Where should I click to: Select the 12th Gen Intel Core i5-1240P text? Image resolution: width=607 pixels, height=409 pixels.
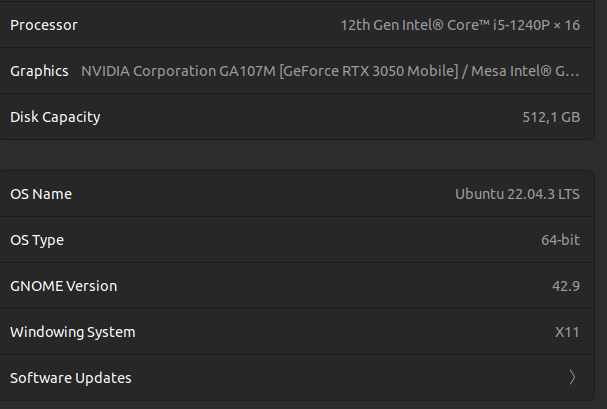tap(446, 25)
